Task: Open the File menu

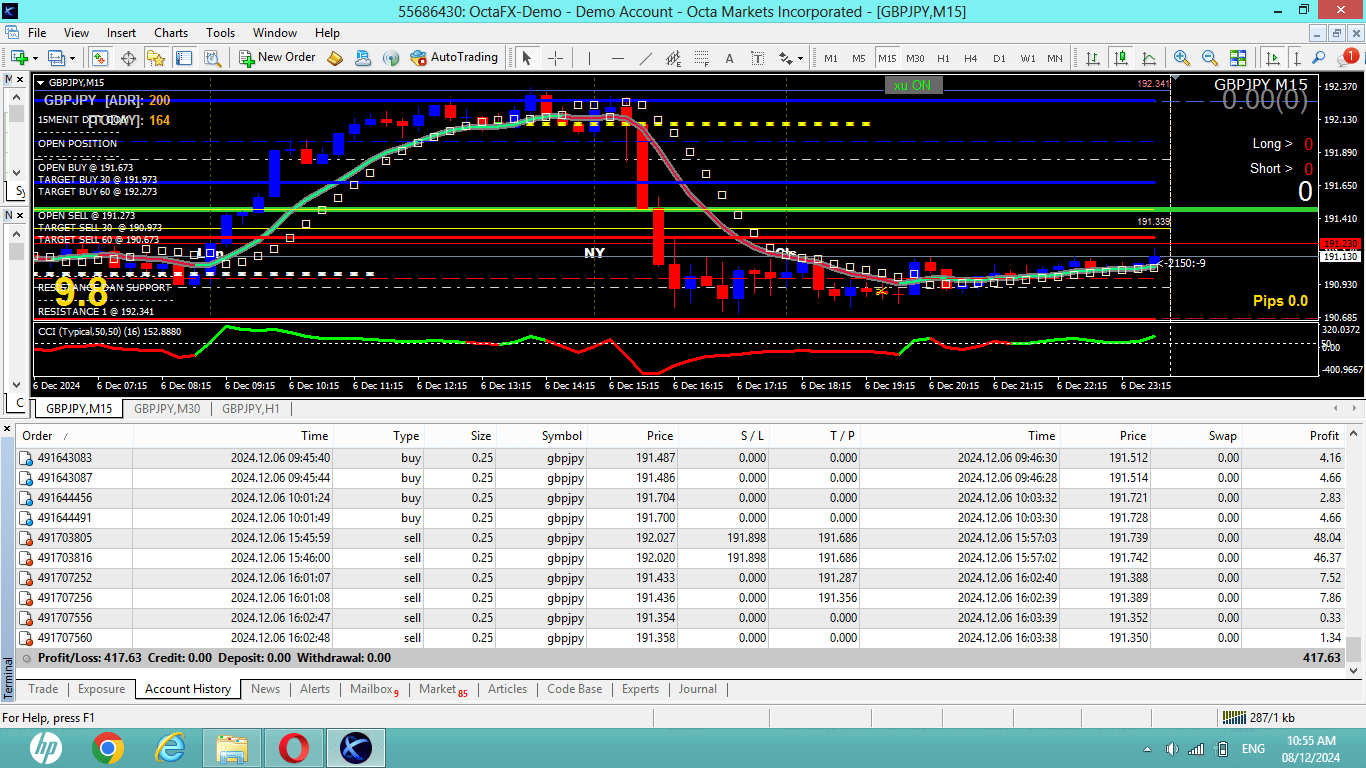Action: (37, 33)
